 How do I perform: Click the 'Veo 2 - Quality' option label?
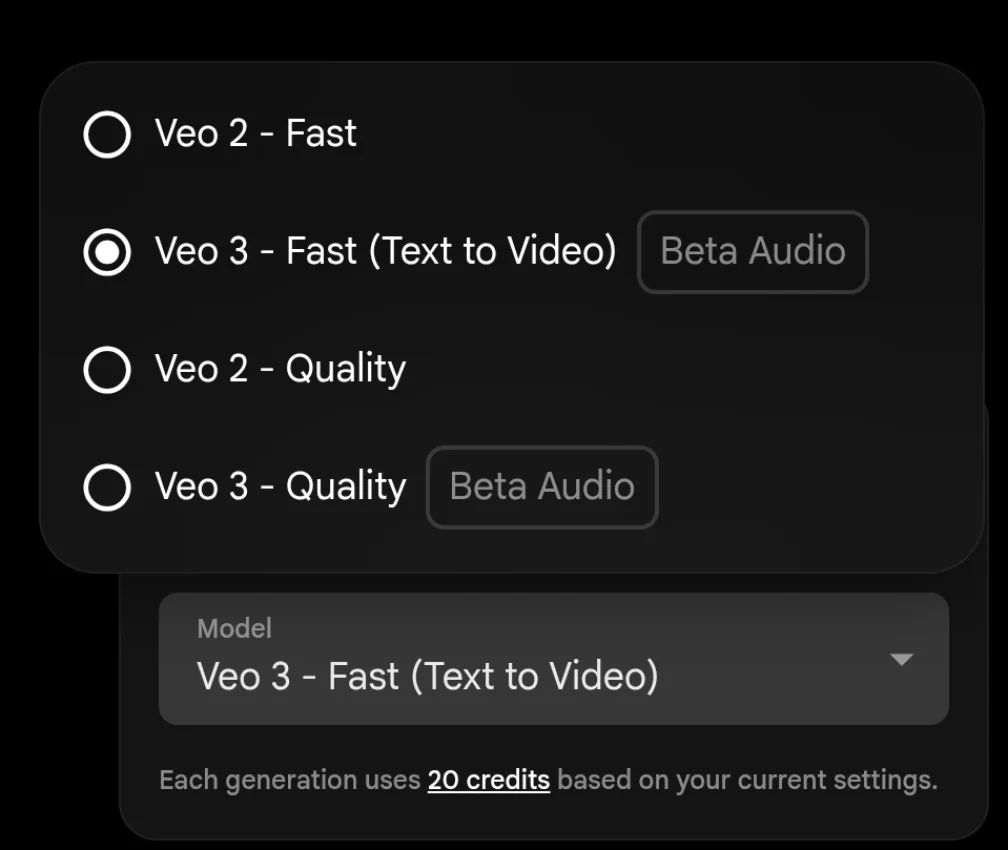(280, 370)
